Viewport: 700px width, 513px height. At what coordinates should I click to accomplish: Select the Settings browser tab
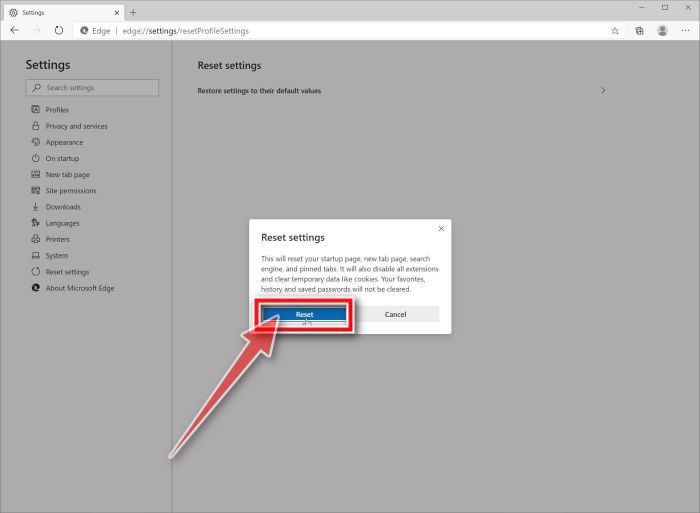[x=65, y=13]
